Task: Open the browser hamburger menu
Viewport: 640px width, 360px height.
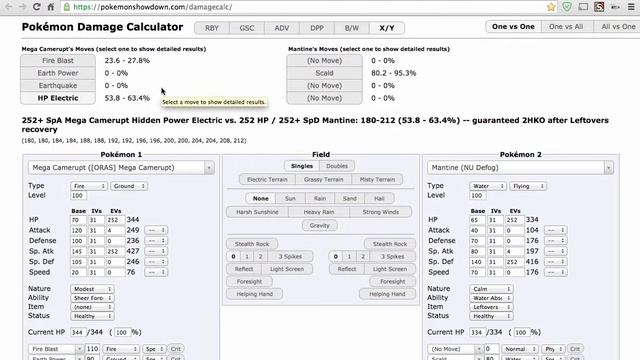Action: coord(631,7)
